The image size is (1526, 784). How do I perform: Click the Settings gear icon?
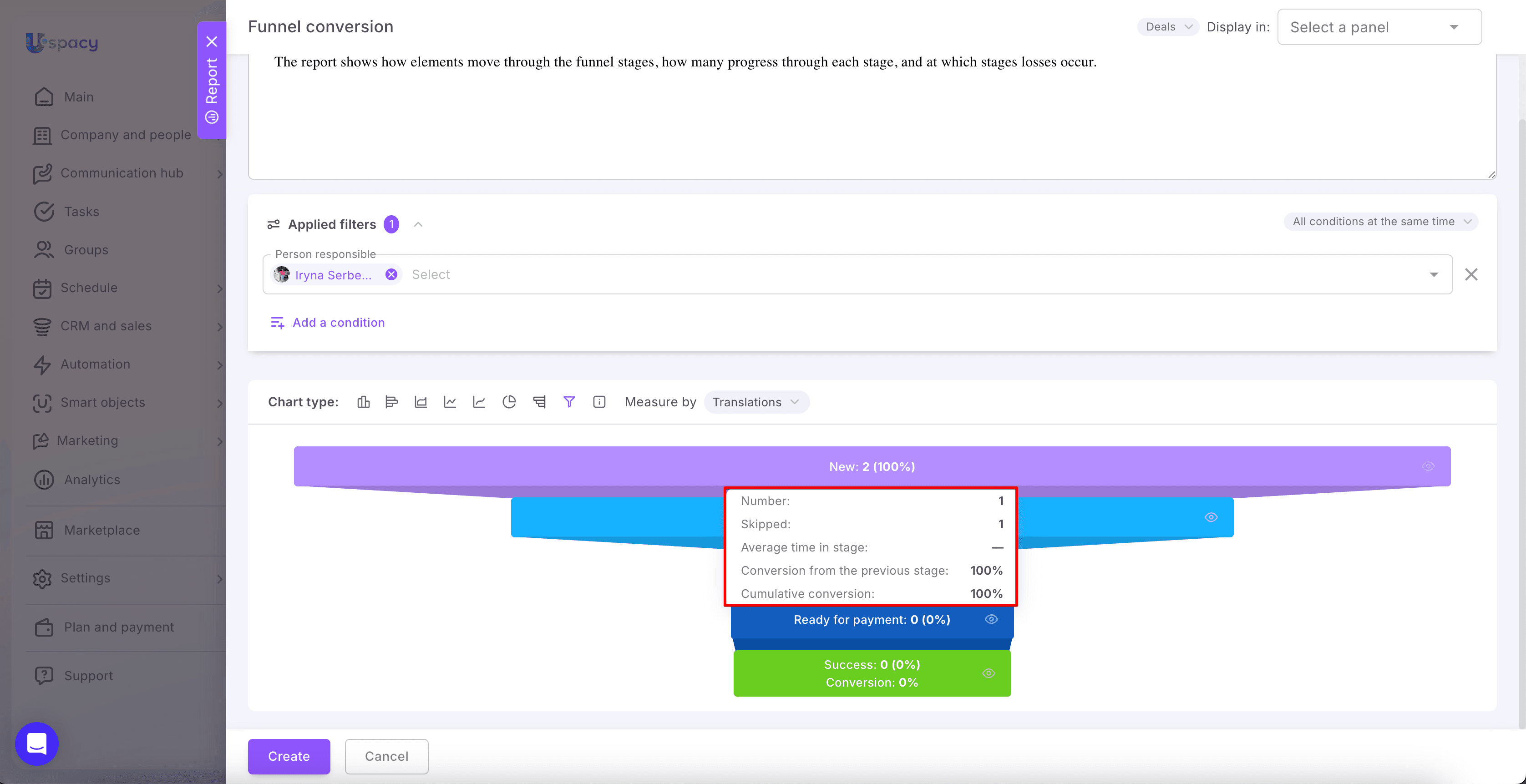tap(42, 578)
